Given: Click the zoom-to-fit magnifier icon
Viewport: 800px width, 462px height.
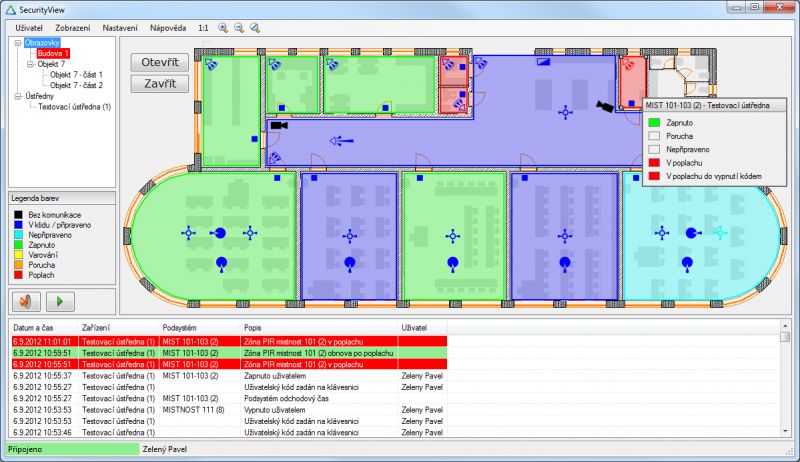Looking at the screenshot, I should point(256,28).
